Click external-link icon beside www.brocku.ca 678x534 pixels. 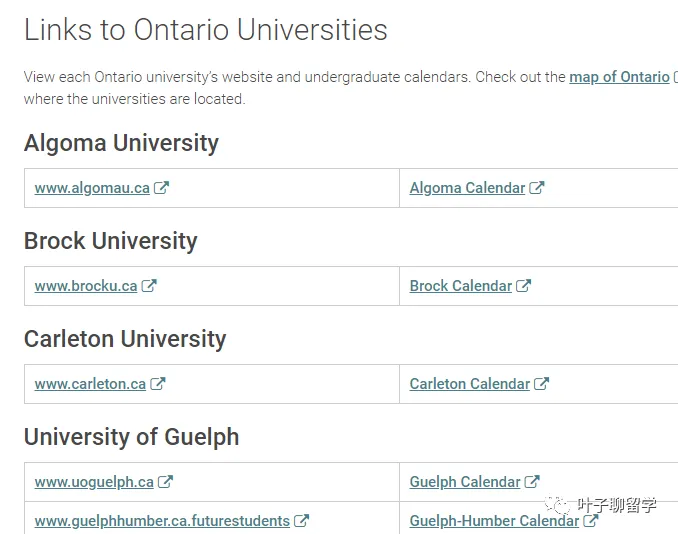(x=149, y=286)
